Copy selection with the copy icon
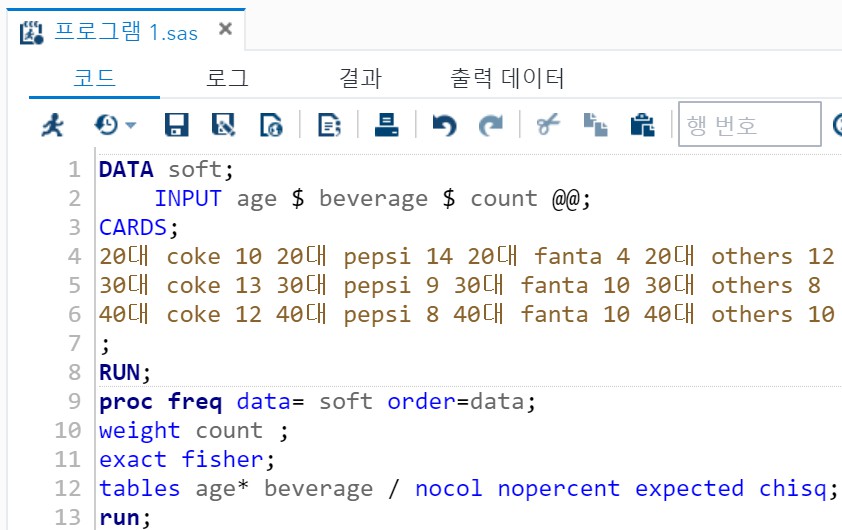842x530 pixels. tap(596, 125)
